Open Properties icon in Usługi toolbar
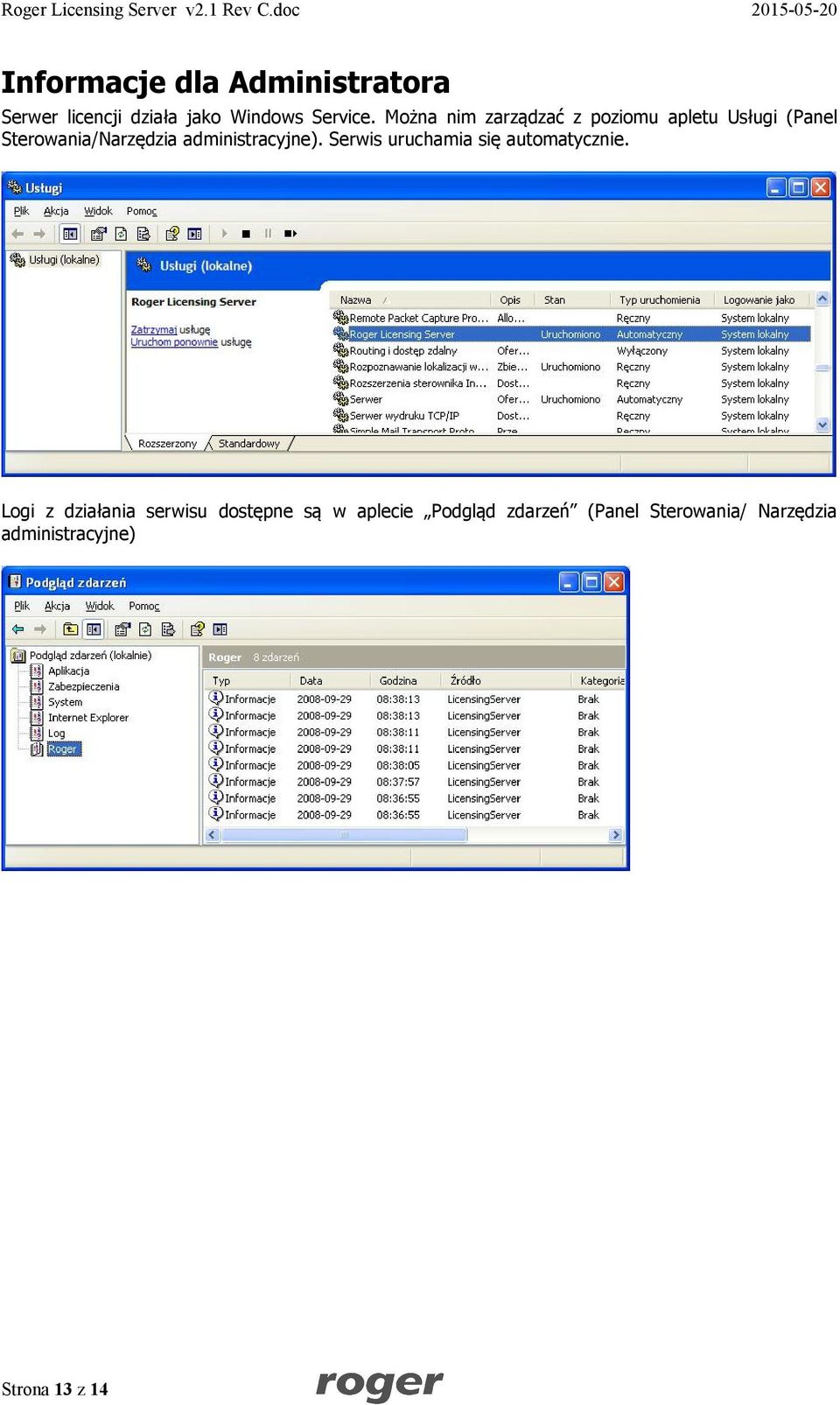 [98, 234]
